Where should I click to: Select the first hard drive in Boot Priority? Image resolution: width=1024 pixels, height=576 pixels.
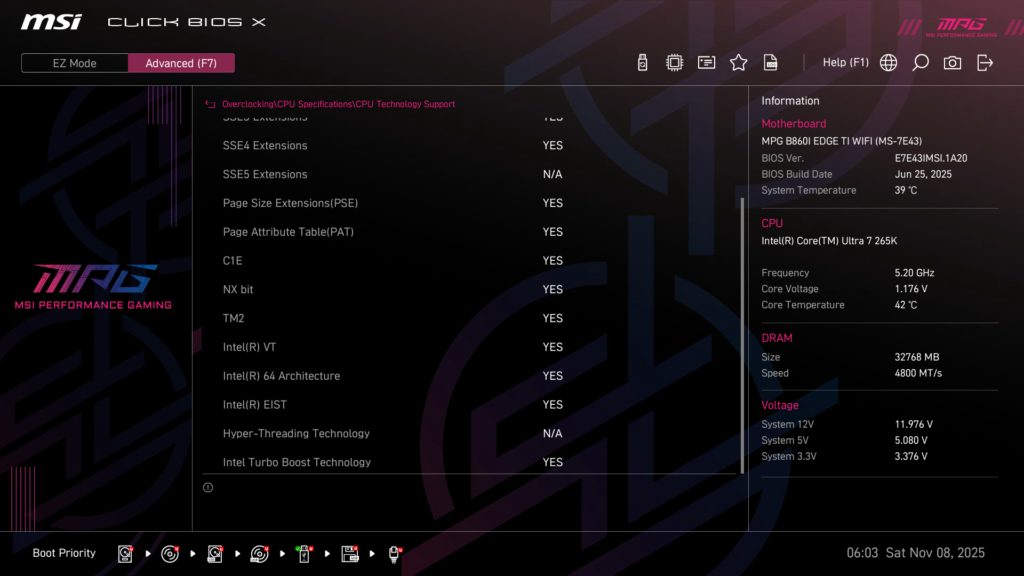point(123,553)
